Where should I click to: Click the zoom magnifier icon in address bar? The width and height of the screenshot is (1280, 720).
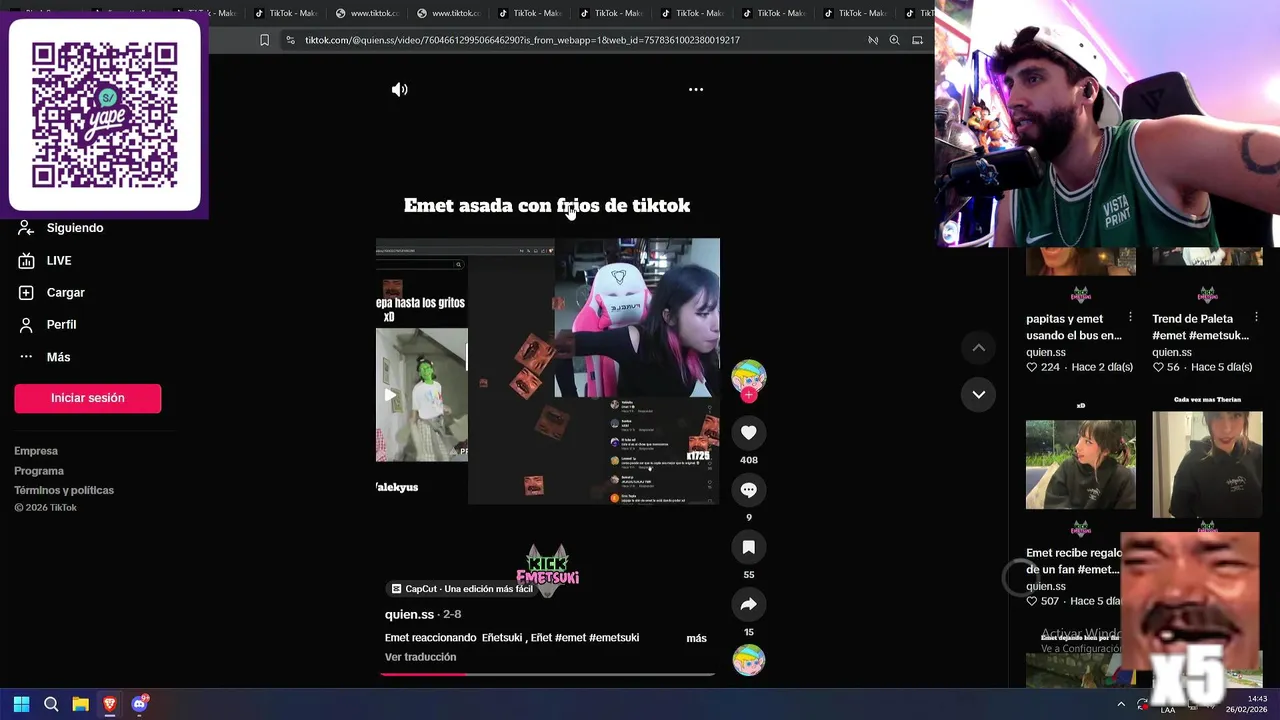tap(894, 40)
